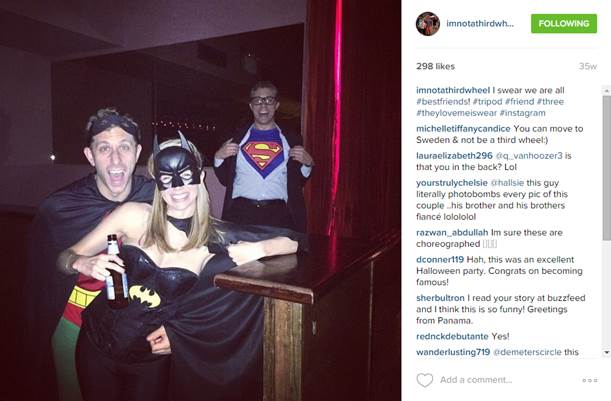Click the costume party photo
Screen dimensions: 611x401
200,200
